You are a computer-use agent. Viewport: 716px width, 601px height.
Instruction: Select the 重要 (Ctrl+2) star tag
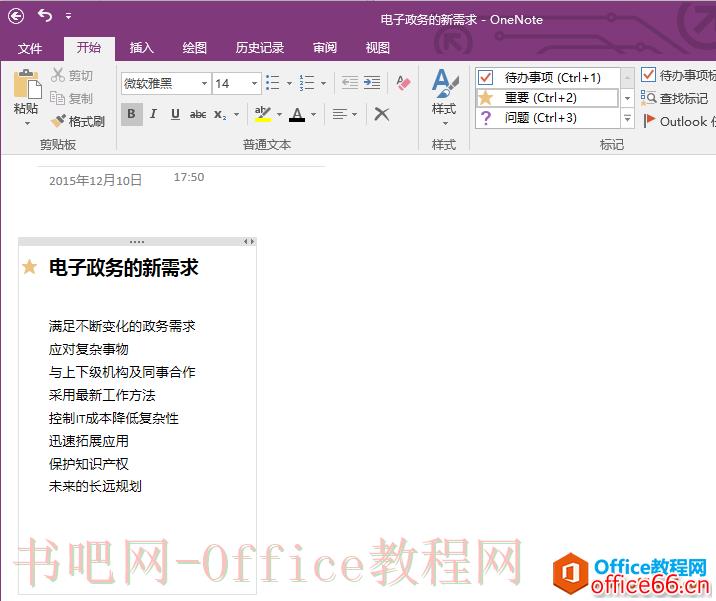point(548,98)
